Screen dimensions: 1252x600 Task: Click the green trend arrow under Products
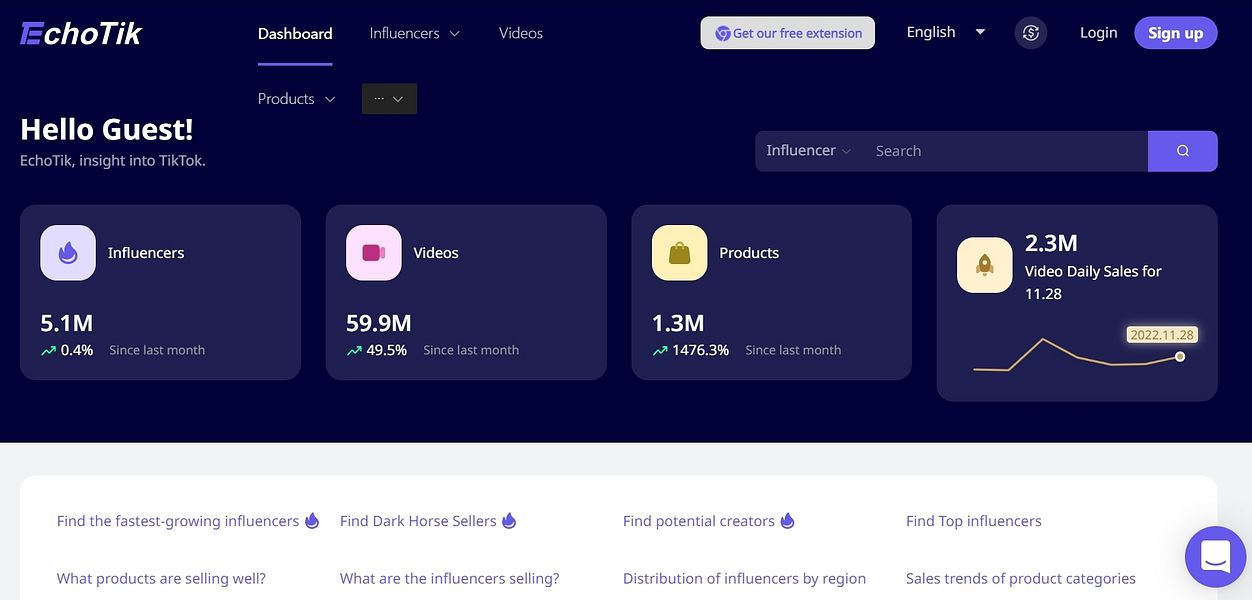pyautogui.click(x=660, y=351)
